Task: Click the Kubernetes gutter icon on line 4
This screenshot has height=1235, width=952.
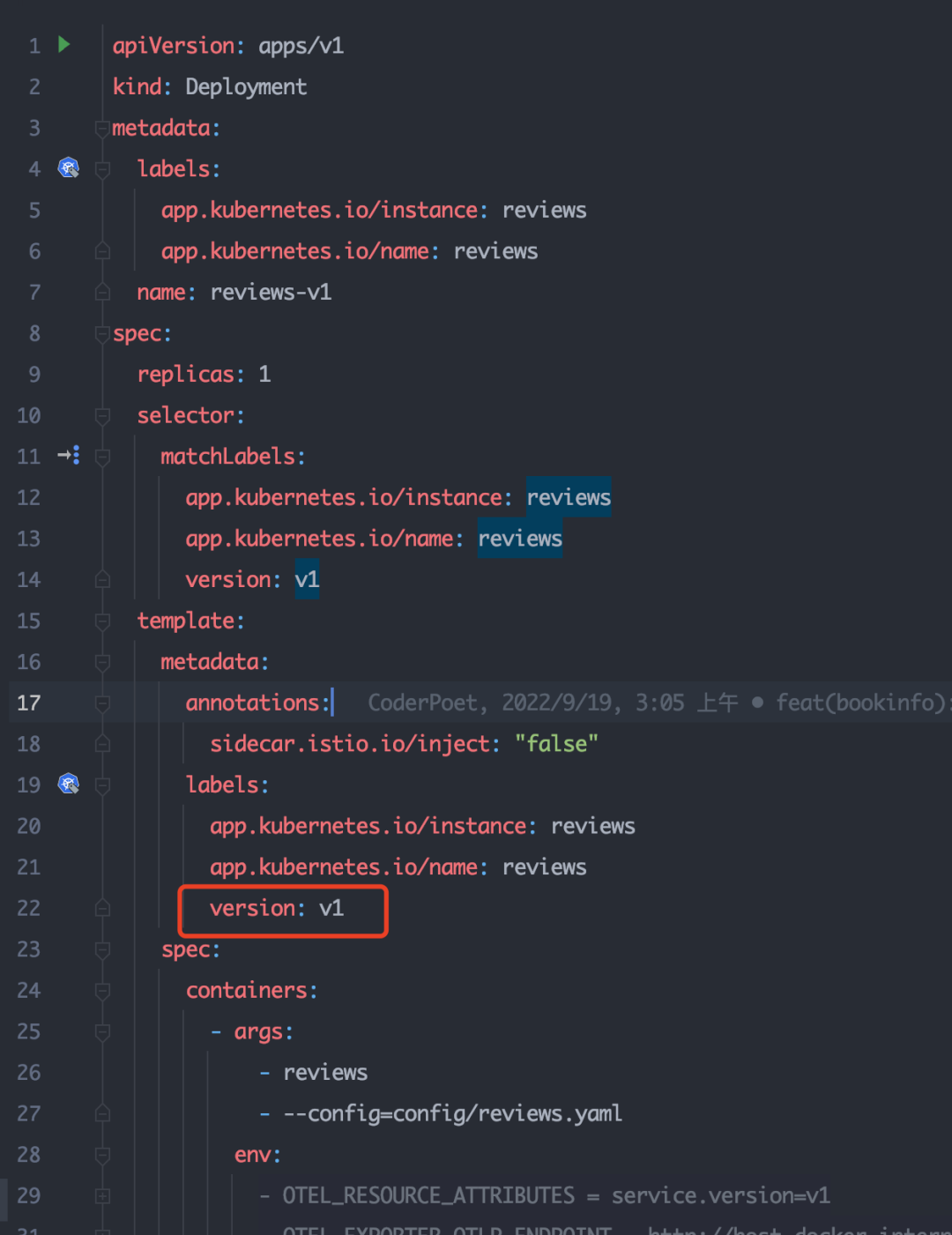Action: point(69,167)
